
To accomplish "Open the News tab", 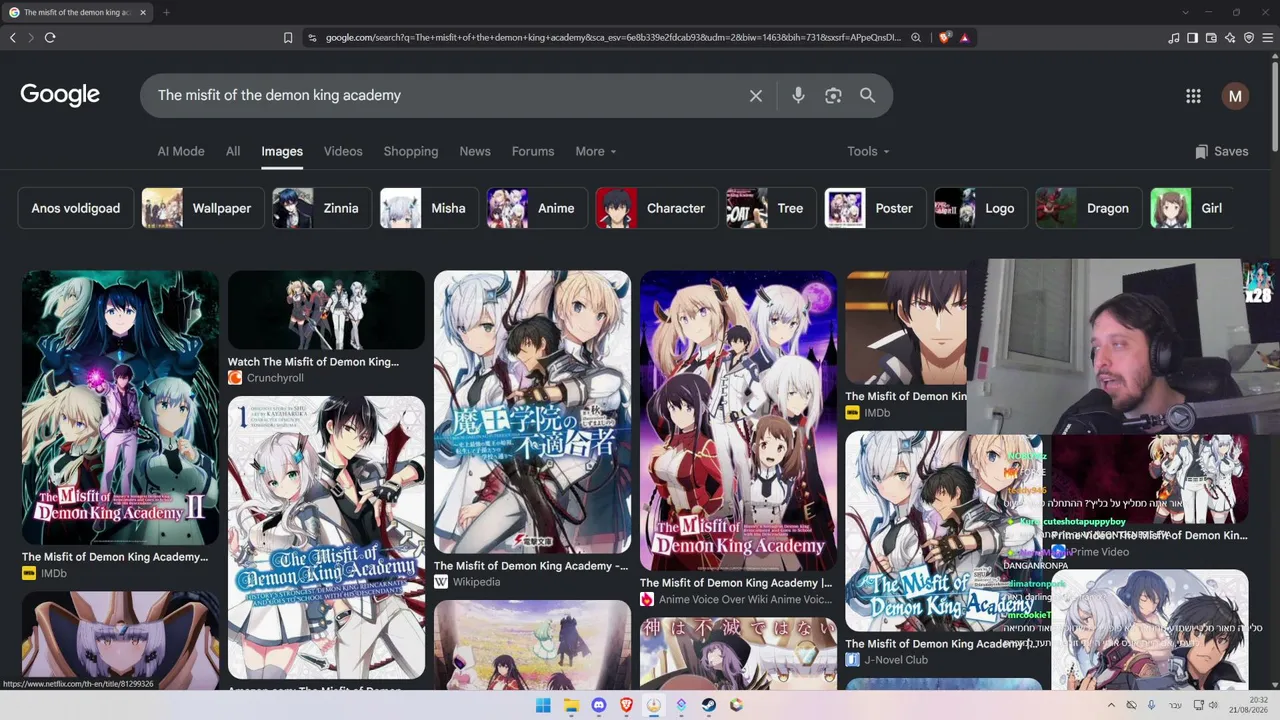I will tap(475, 151).
